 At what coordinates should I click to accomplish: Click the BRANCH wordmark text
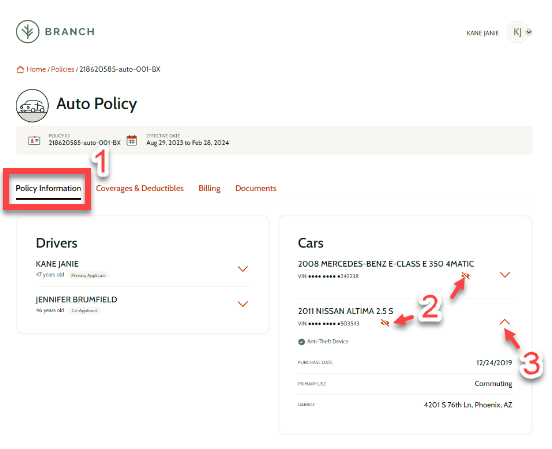click(x=70, y=32)
